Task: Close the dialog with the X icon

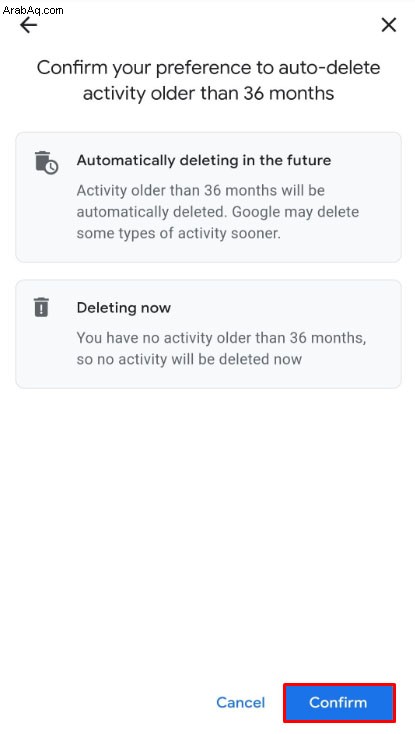Action: tap(389, 25)
